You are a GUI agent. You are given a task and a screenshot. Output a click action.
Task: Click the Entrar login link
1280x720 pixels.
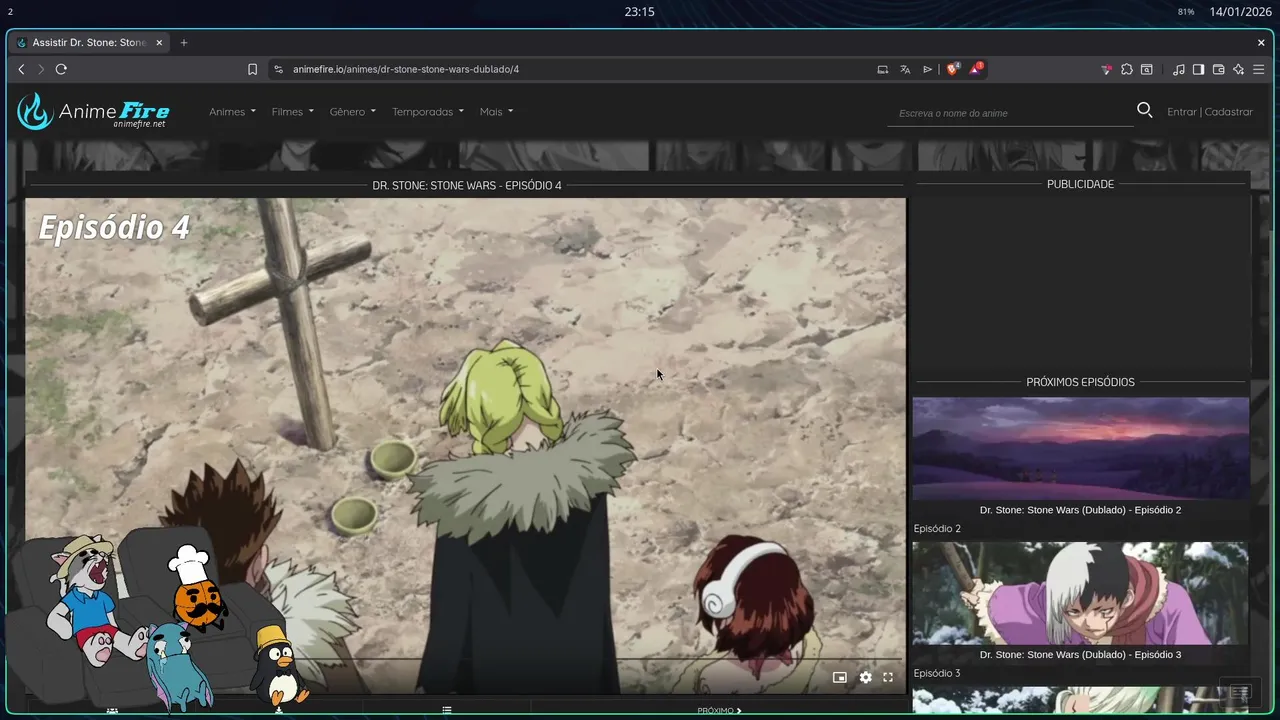pos(1181,111)
